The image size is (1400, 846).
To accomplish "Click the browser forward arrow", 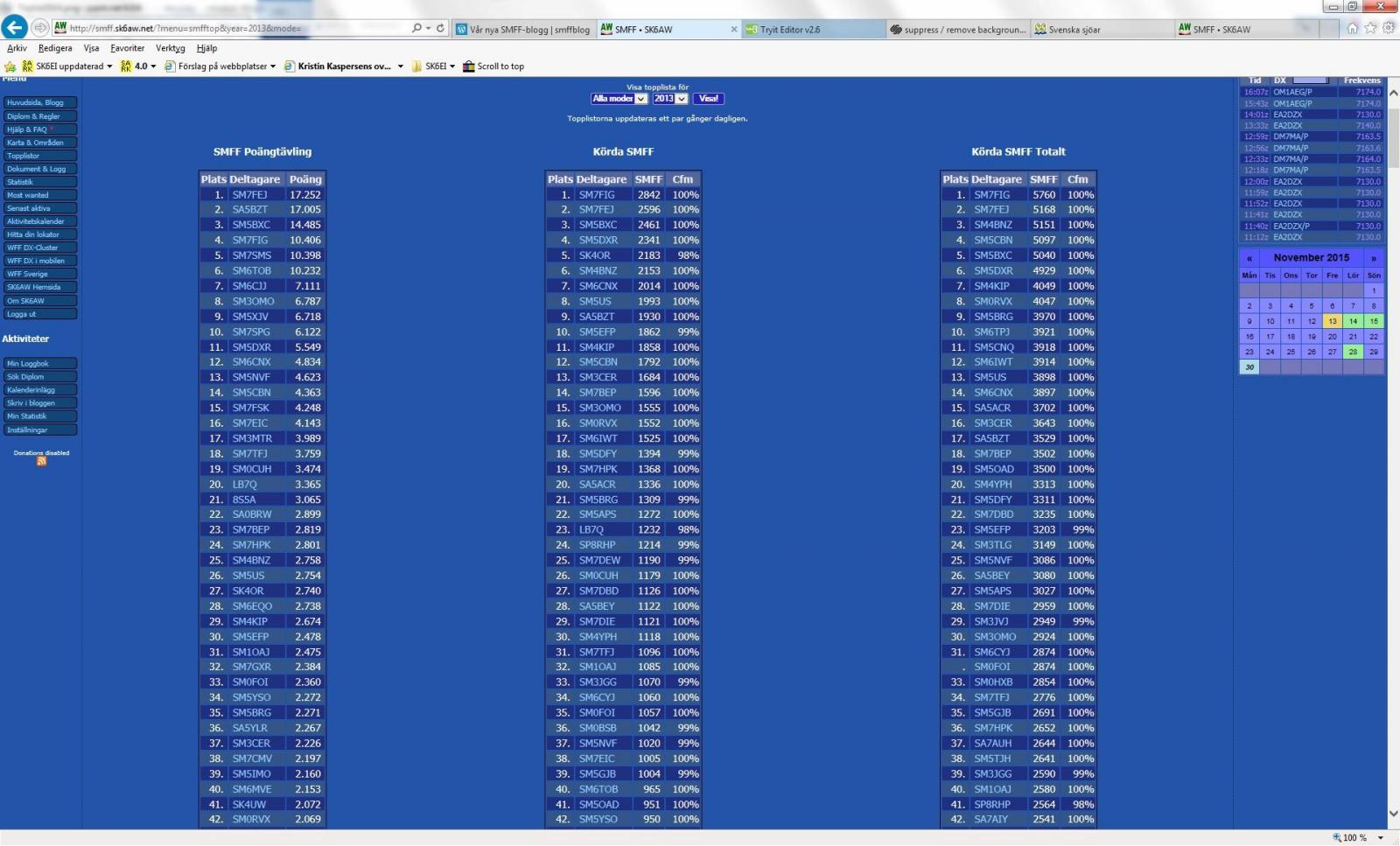I will coord(39,28).
